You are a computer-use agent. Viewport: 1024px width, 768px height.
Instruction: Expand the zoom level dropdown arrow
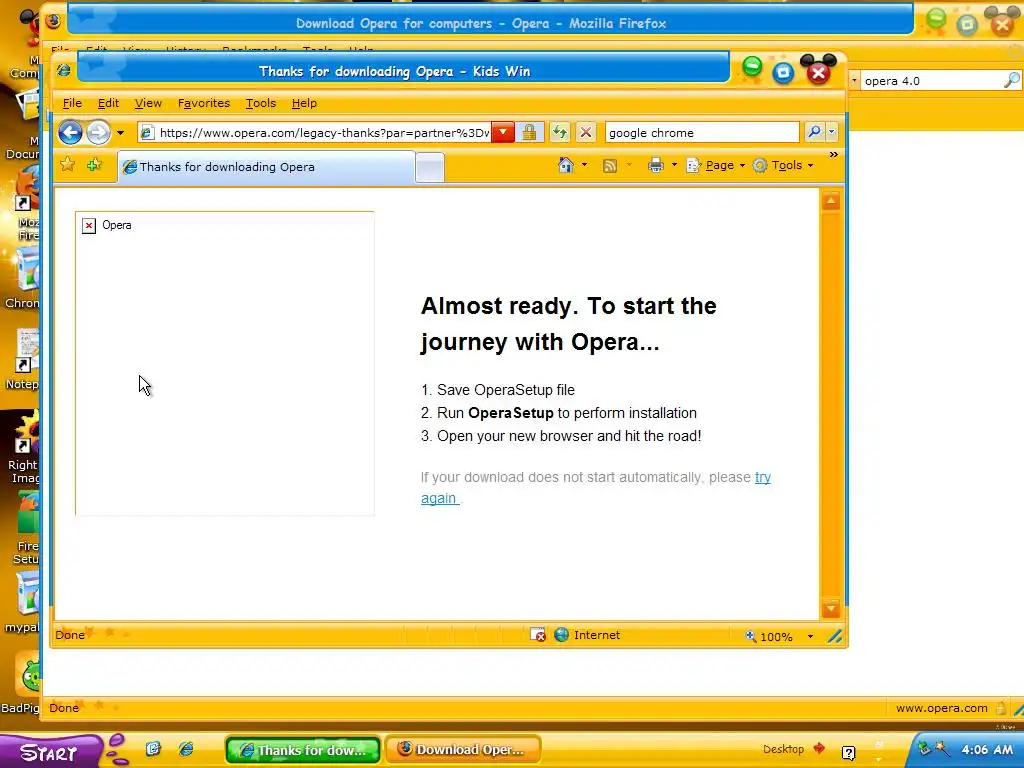(x=810, y=636)
